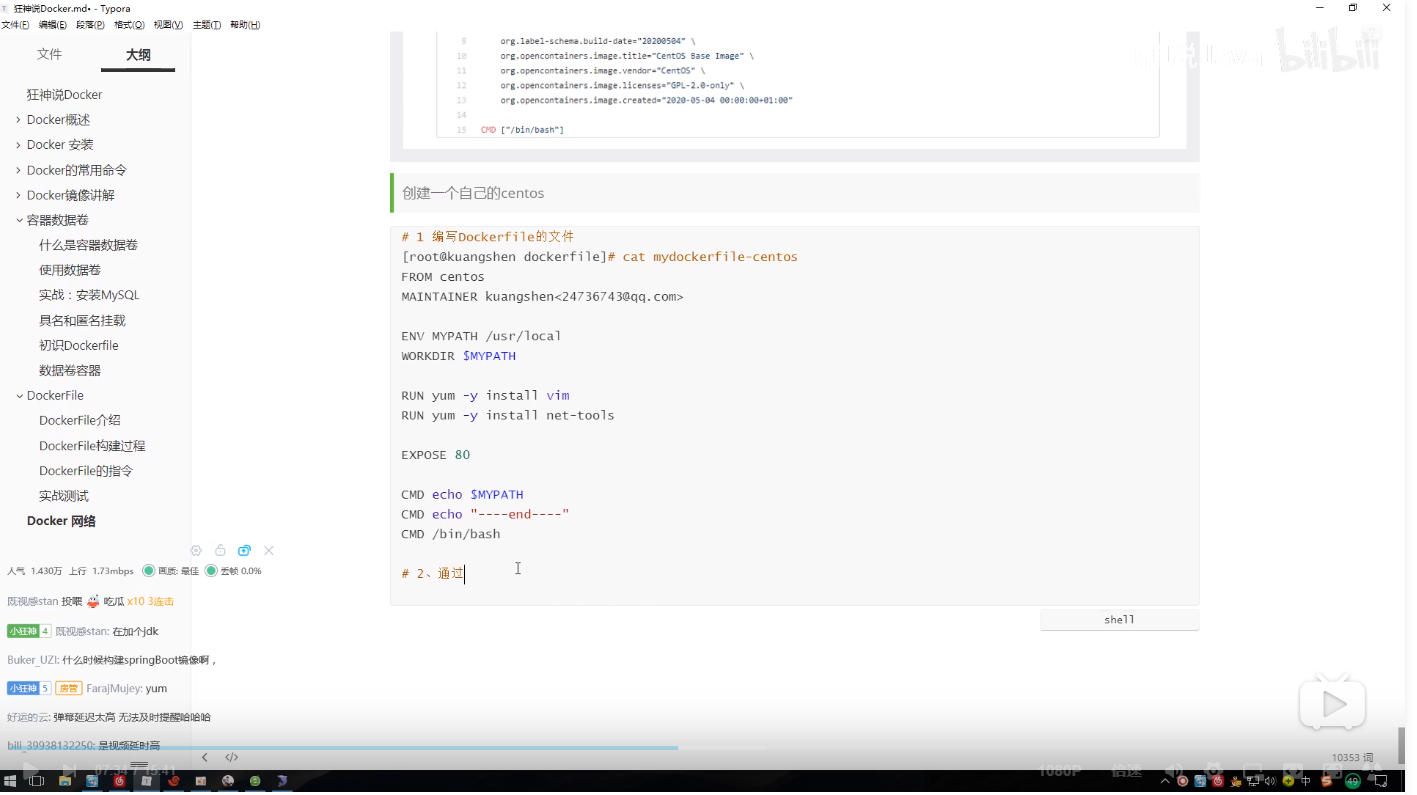The height and width of the screenshot is (795, 1417).
Task: Go to DockerFile构建过程 heading
Action: point(92,446)
